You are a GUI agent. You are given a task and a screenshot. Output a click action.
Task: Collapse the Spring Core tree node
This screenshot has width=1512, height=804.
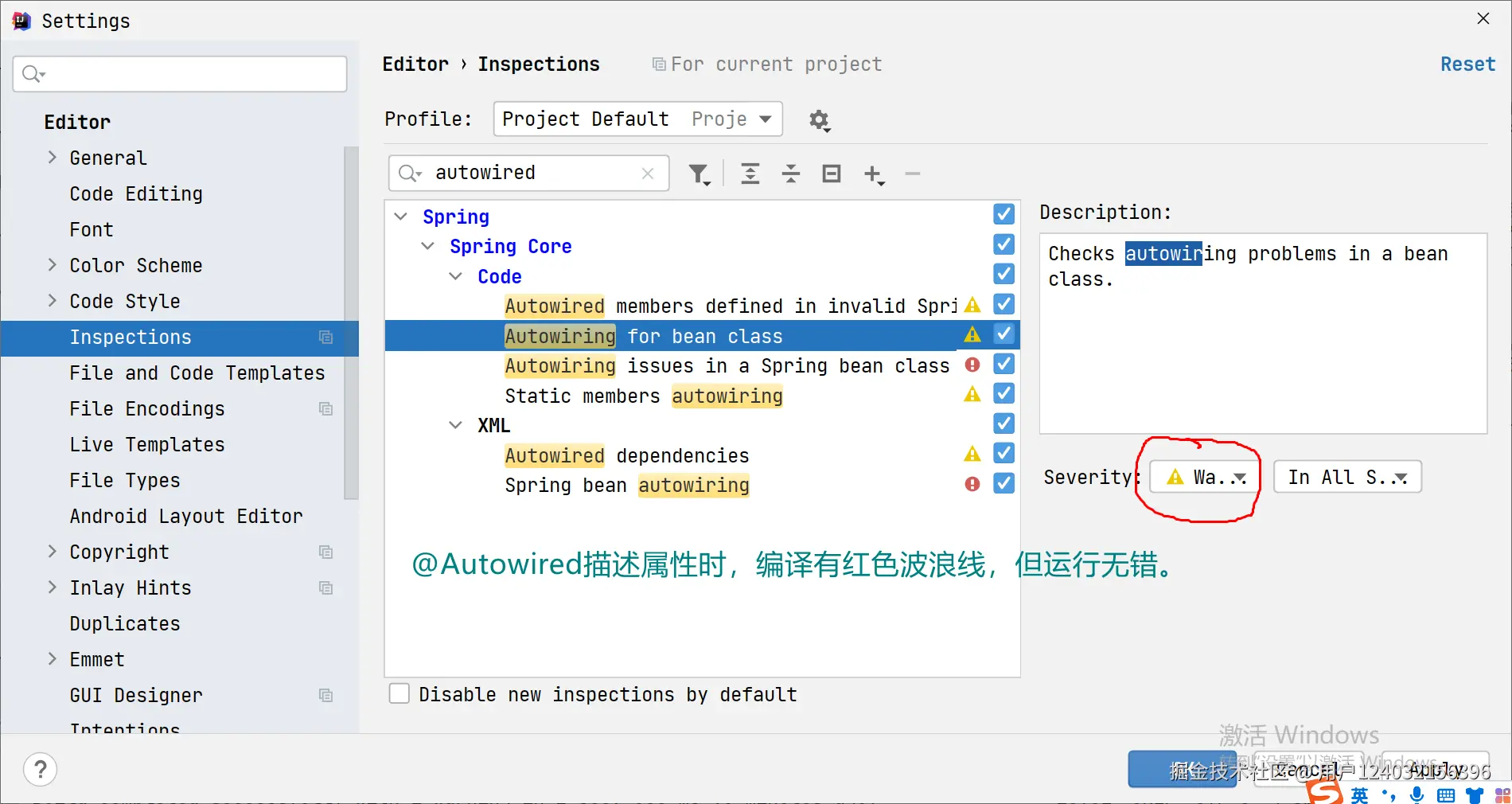[428, 246]
